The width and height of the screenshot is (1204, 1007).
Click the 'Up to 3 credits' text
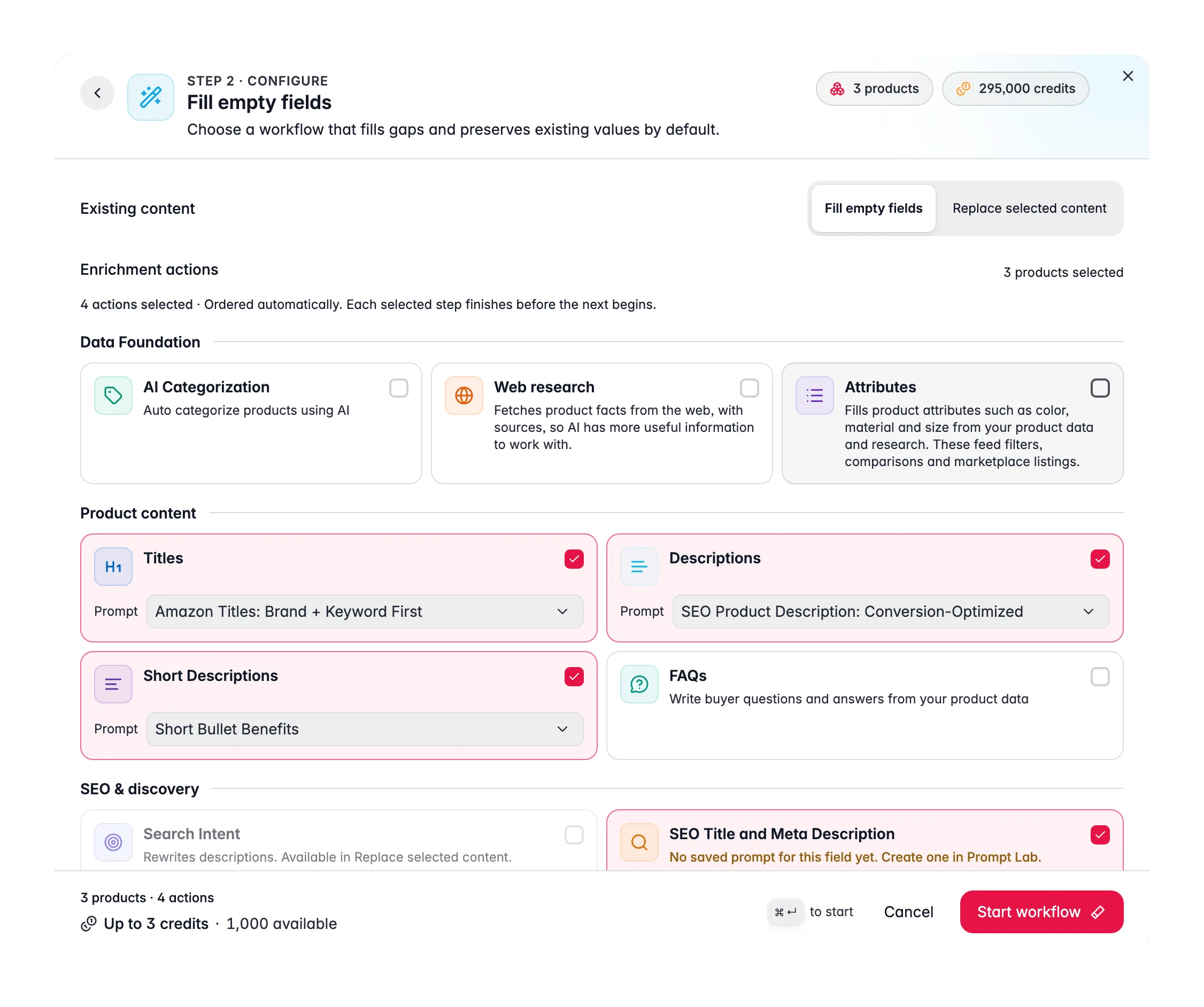pos(156,924)
